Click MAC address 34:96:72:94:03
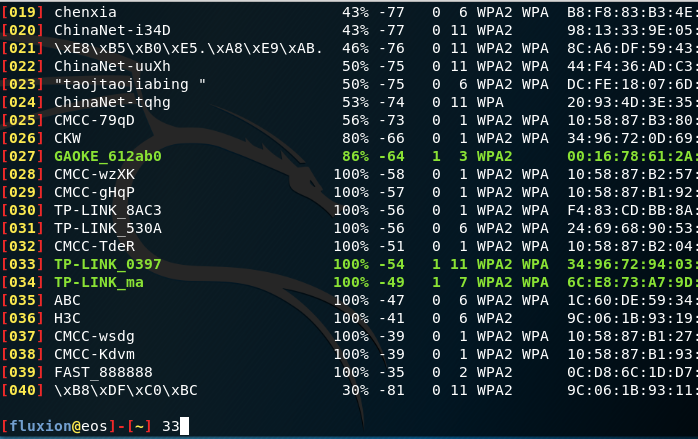The image size is (698, 439). (632, 264)
